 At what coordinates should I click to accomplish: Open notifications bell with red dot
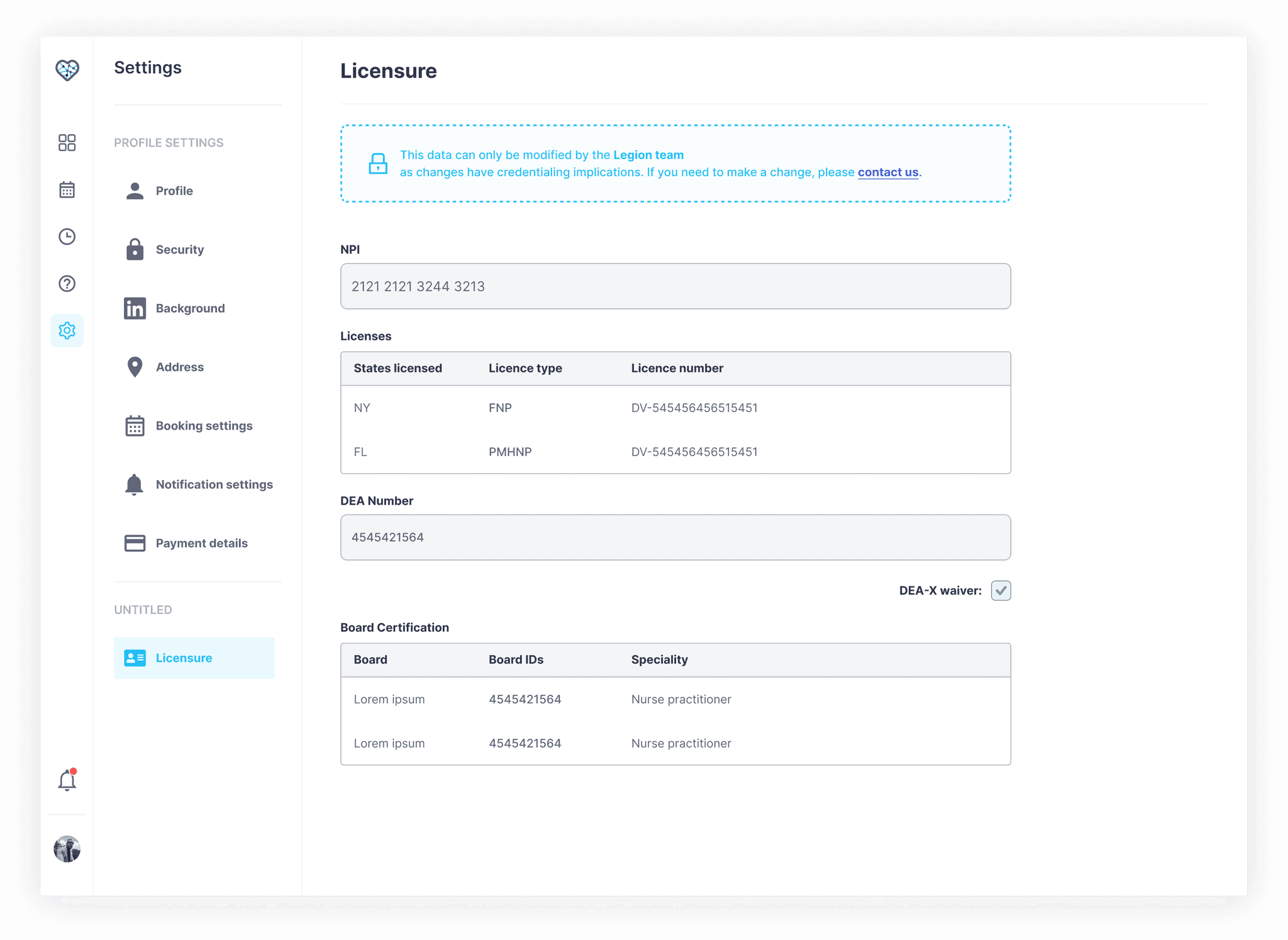[67, 780]
